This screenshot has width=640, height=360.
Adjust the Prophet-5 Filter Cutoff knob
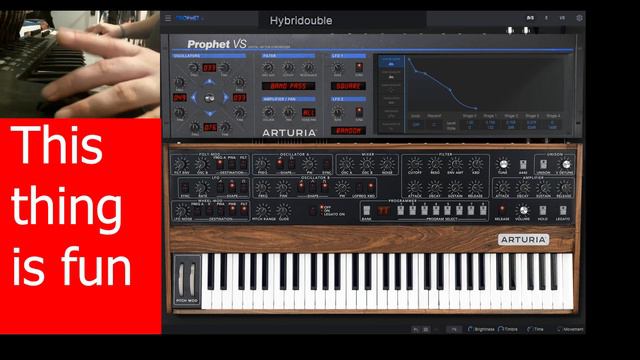415,164
